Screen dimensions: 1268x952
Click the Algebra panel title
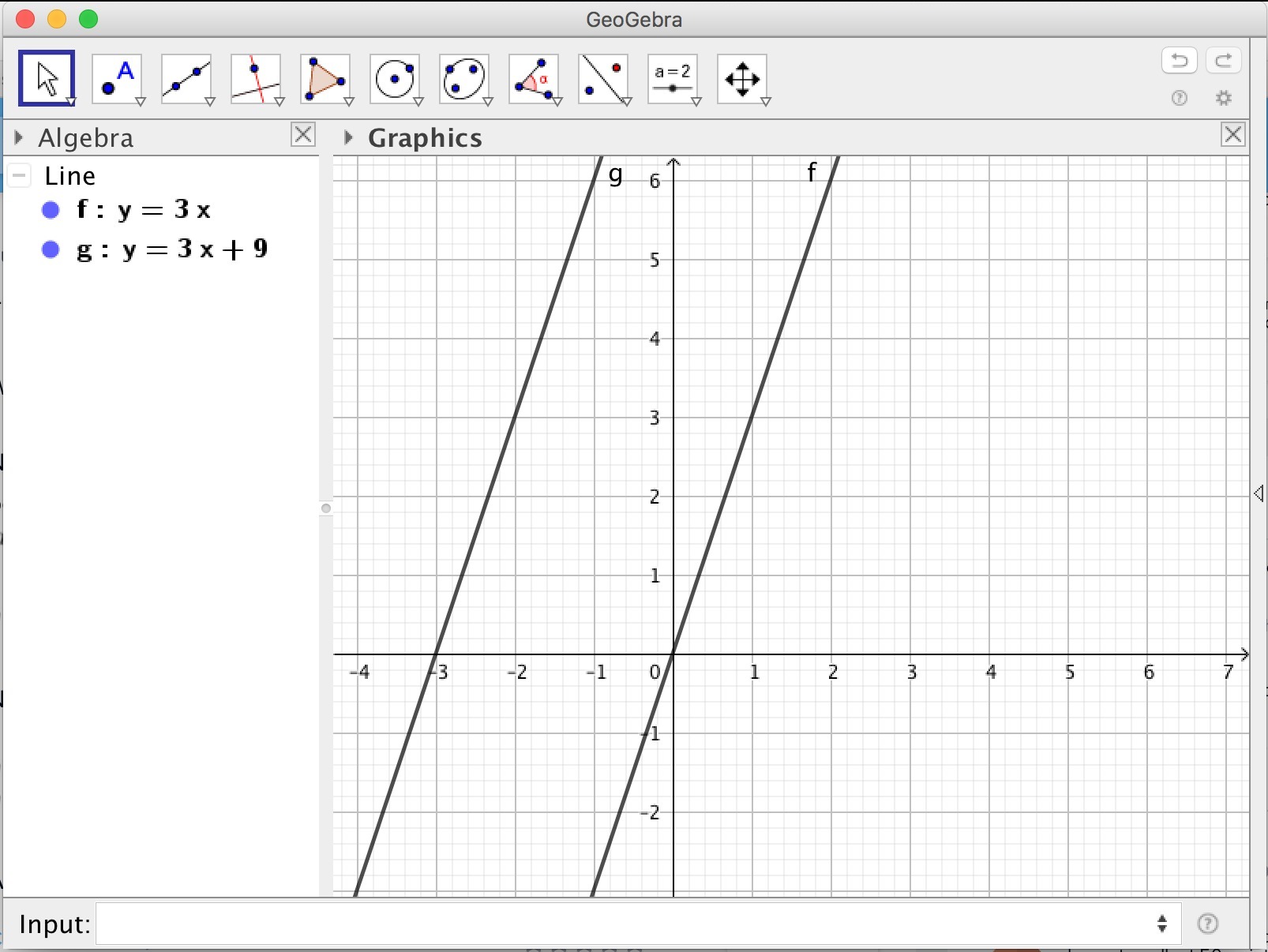pyautogui.click(x=86, y=138)
